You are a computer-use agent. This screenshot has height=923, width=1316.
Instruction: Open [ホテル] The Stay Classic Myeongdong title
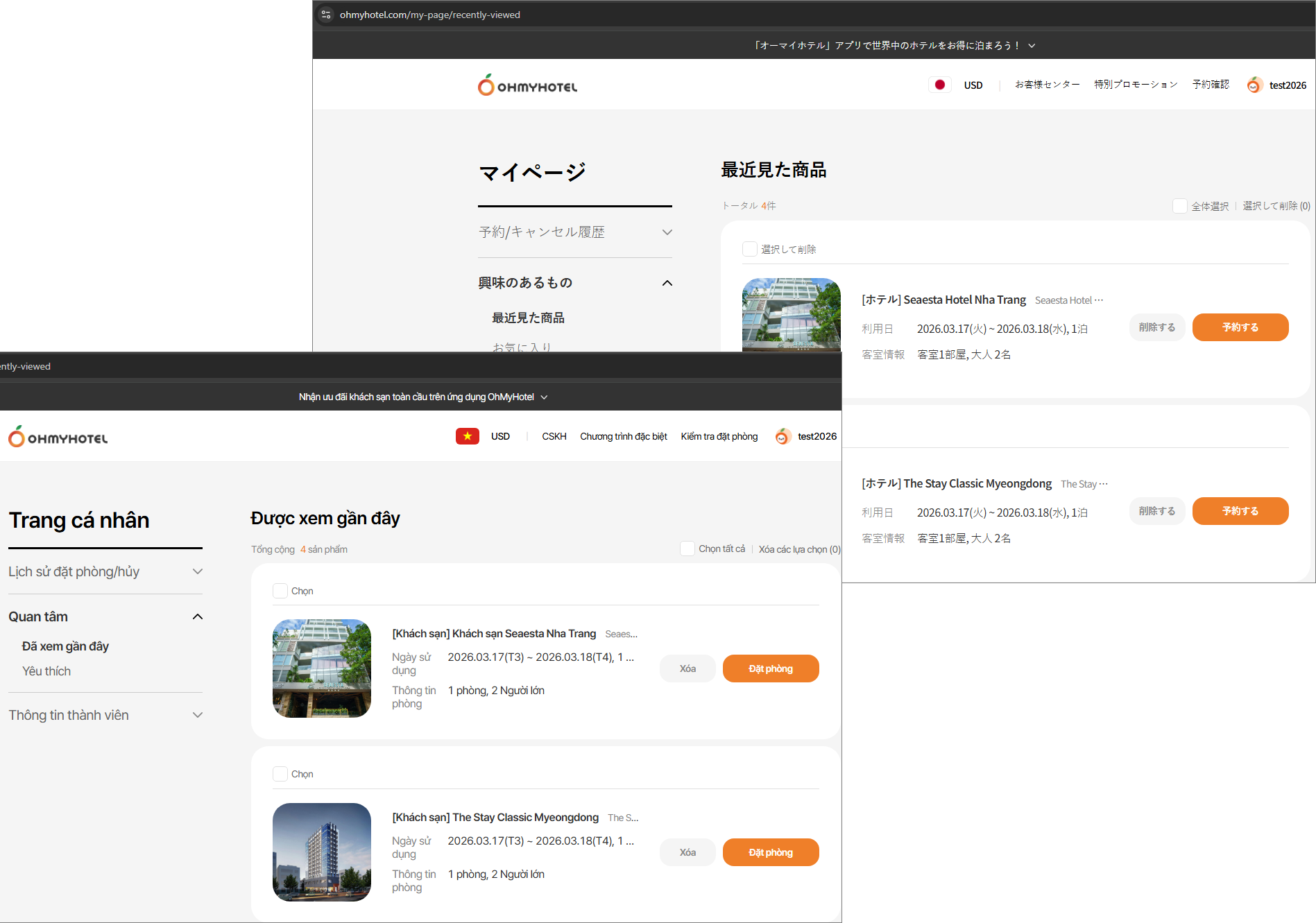pyautogui.click(x=957, y=483)
